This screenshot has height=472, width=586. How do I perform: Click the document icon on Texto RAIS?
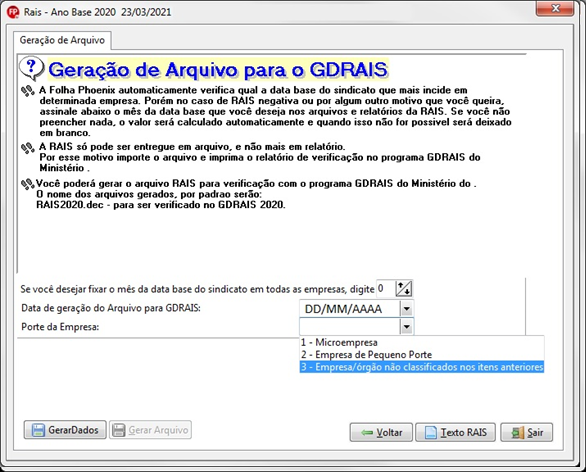431,432
